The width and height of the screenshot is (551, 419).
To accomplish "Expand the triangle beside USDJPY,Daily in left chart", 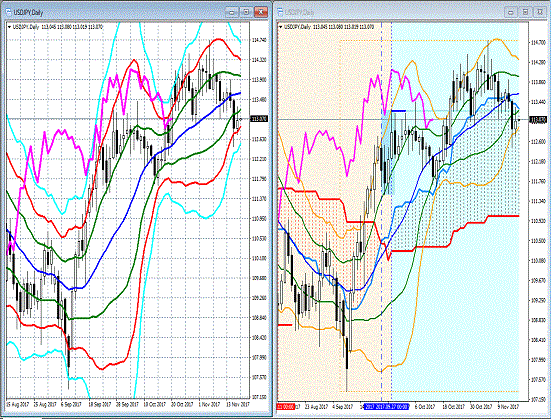I will tap(9, 27).
